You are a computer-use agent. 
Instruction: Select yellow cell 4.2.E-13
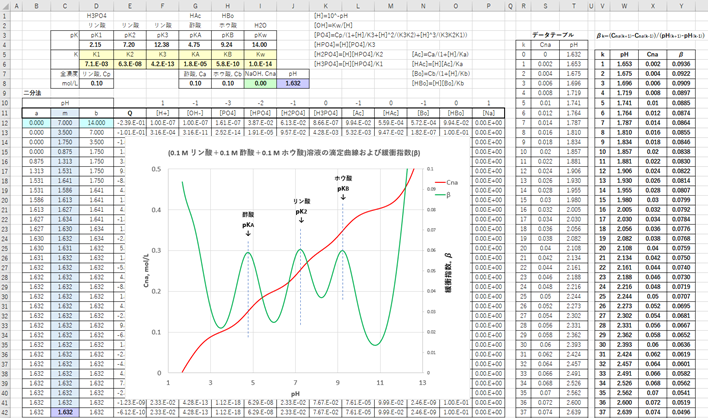pyautogui.click(x=162, y=64)
